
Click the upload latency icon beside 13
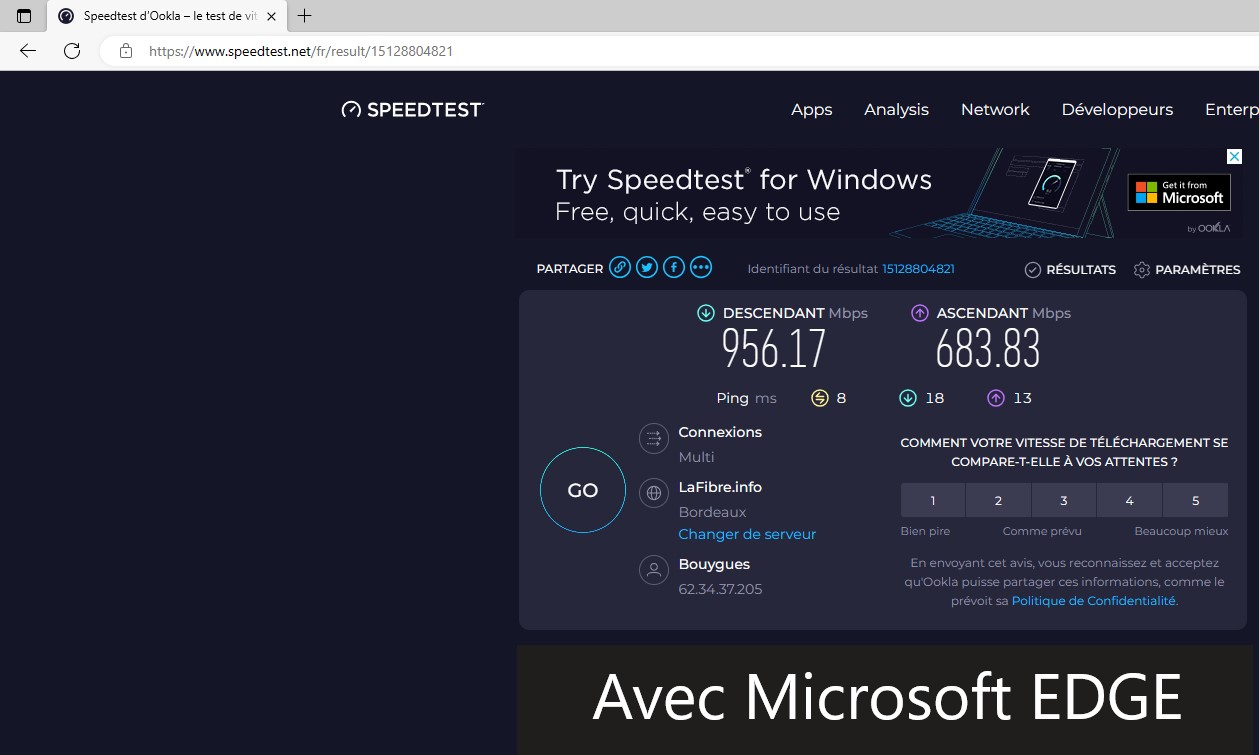(996, 398)
